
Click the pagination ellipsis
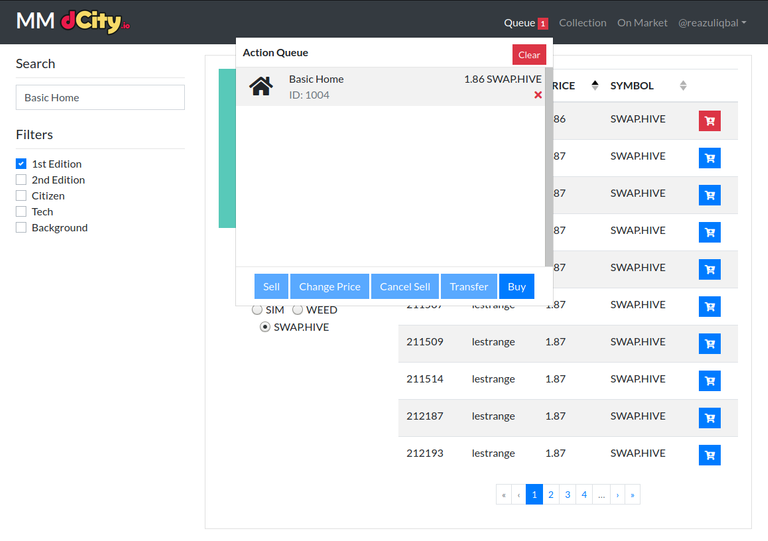[601, 494]
